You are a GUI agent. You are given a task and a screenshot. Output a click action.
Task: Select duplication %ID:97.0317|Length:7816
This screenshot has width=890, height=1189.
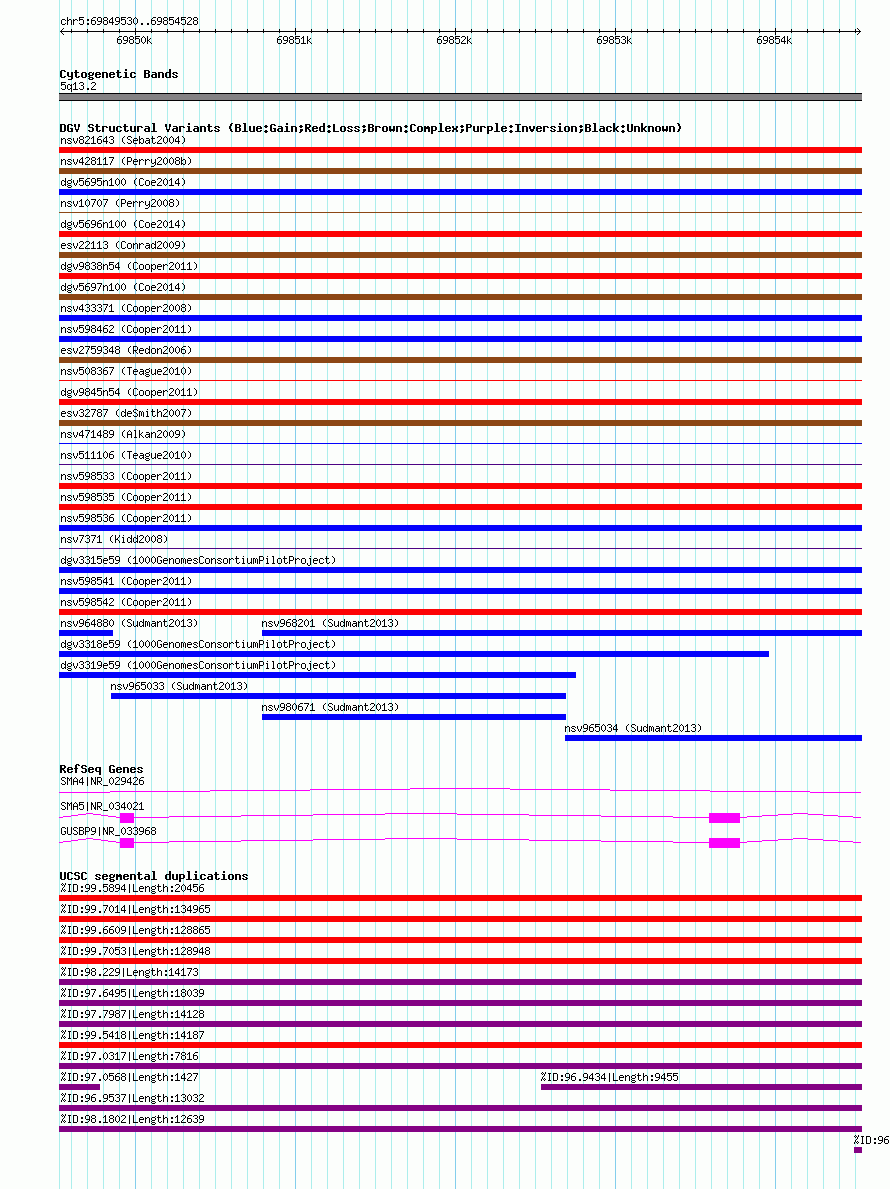(129, 1056)
